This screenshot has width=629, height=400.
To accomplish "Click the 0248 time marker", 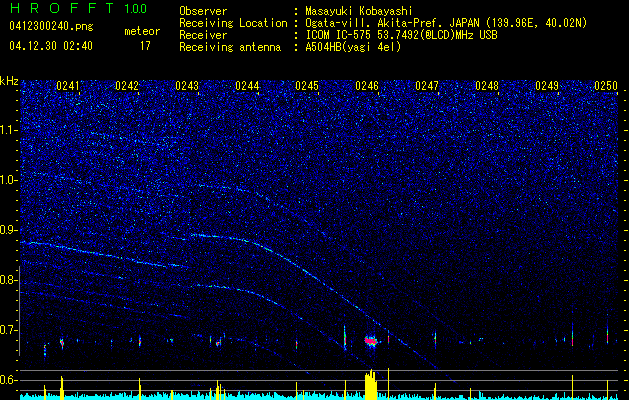I will pos(487,86).
